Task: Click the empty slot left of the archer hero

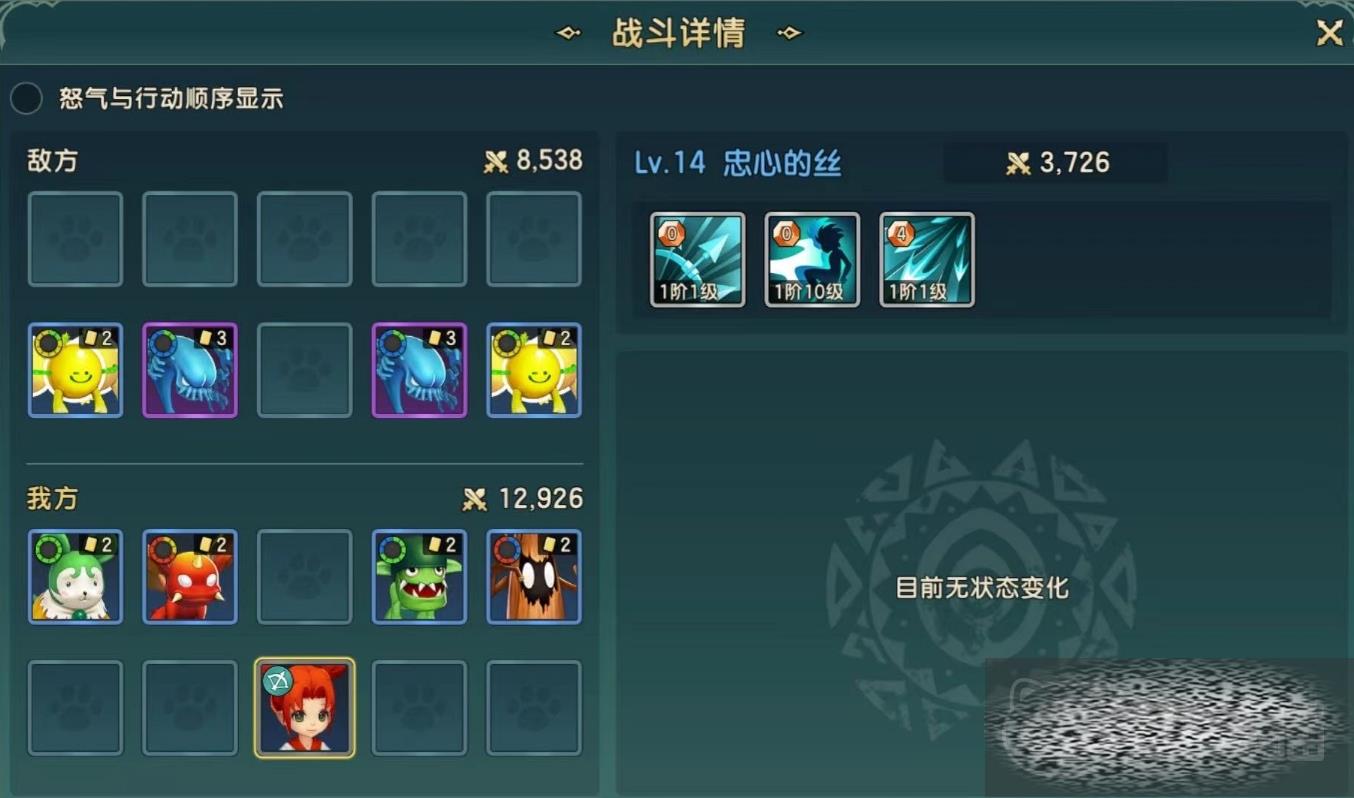Action: click(x=190, y=707)
